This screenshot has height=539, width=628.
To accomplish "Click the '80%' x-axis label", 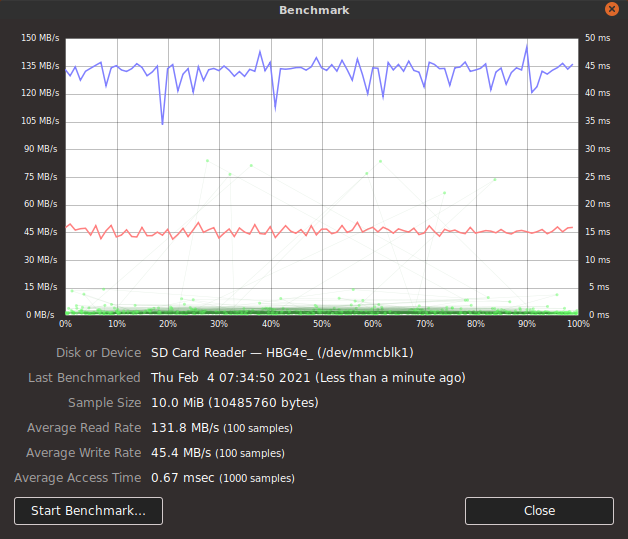I will coord(475,324).
